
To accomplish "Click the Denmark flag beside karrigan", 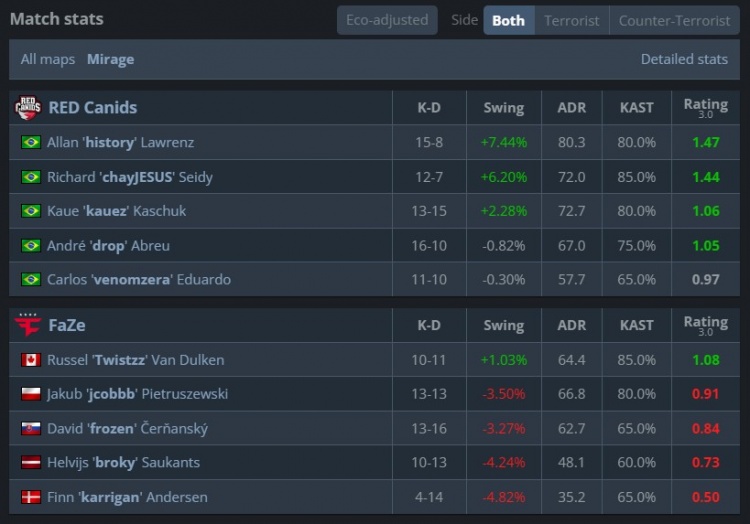I will click(30, 497).
